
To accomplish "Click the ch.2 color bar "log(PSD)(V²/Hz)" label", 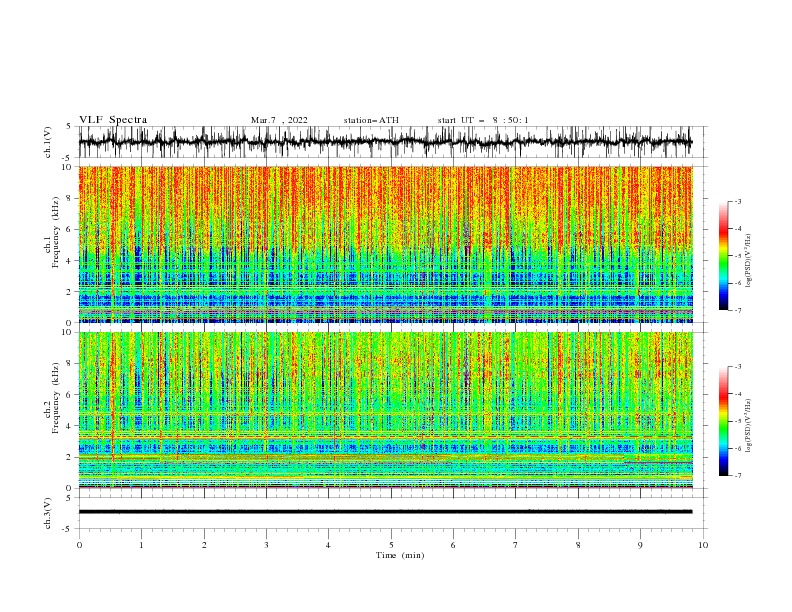I will pyautogui.click(x=749, y=426).
